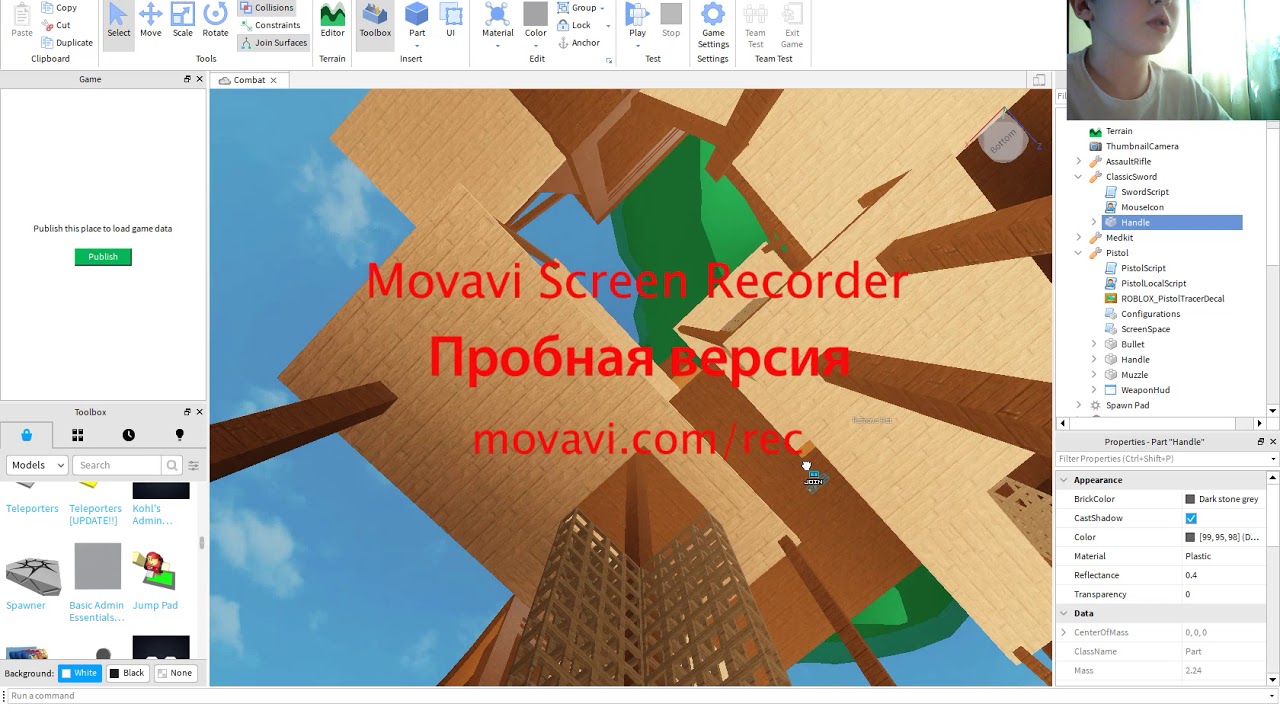Open the Lock dropdown
Image resolution: width=1280 pixels, height=720 pixels.
pos(583,25)
